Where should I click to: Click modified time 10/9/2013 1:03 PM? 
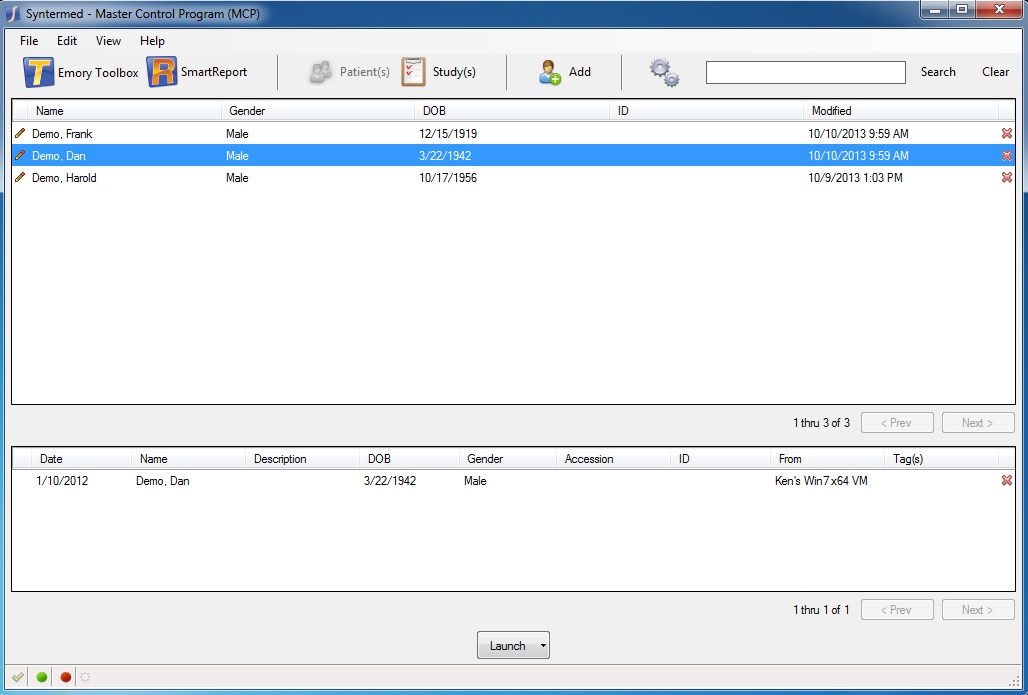point(855,177)
